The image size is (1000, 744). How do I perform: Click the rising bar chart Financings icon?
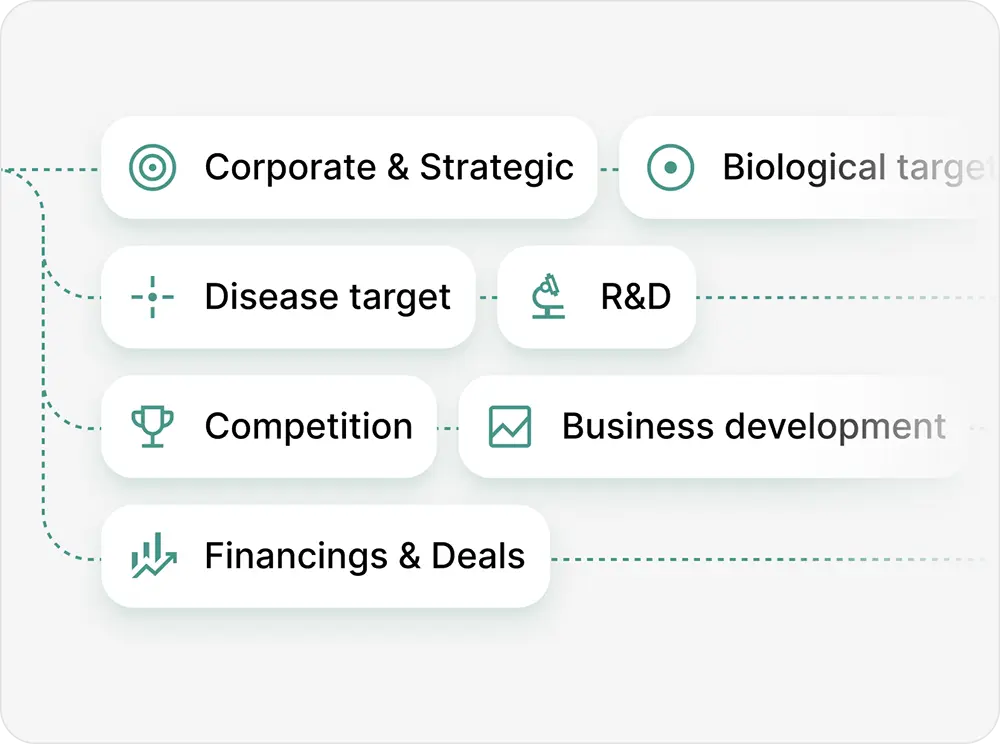pos(153,556)
